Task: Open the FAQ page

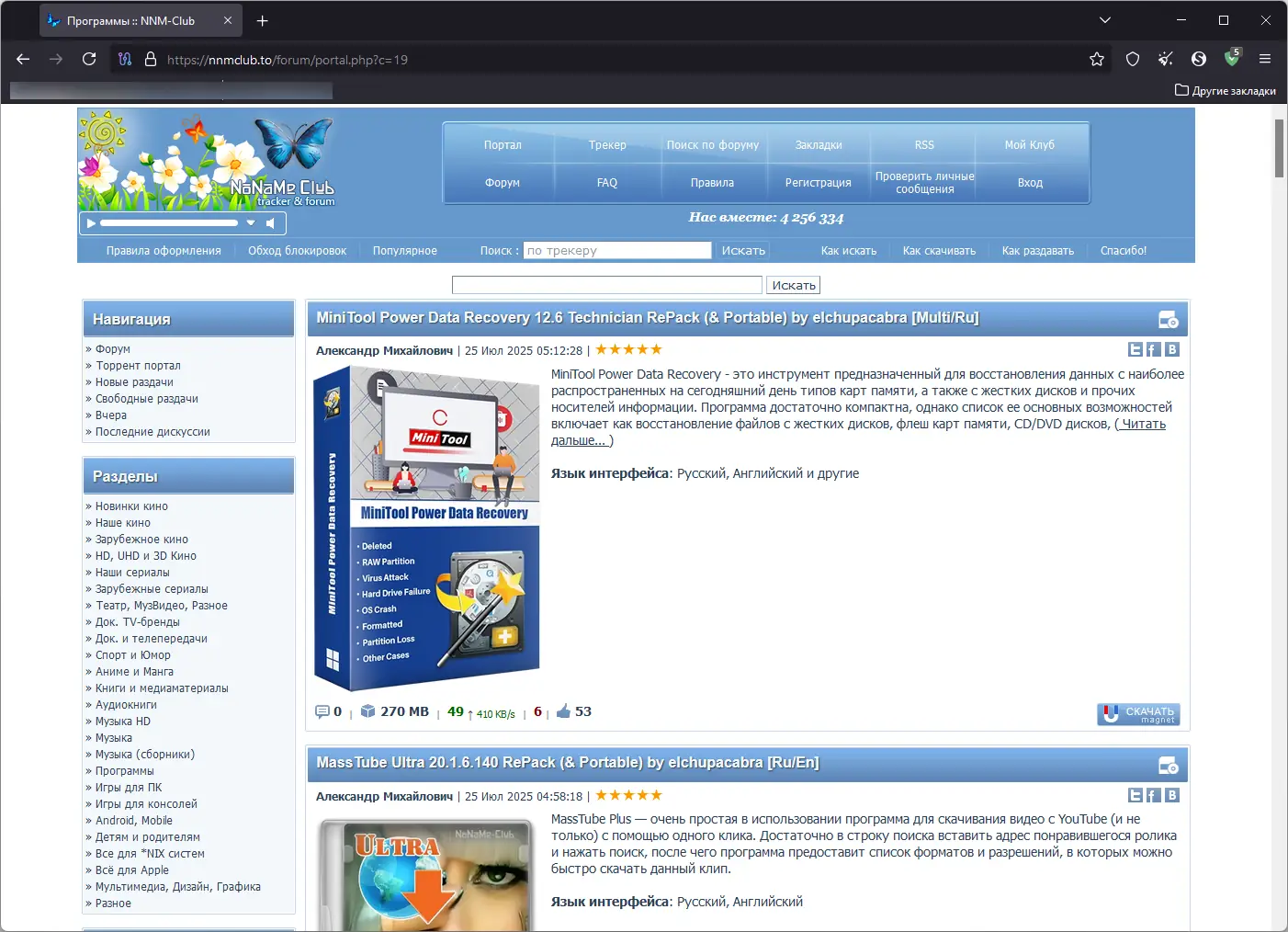Action: [607, 183]
